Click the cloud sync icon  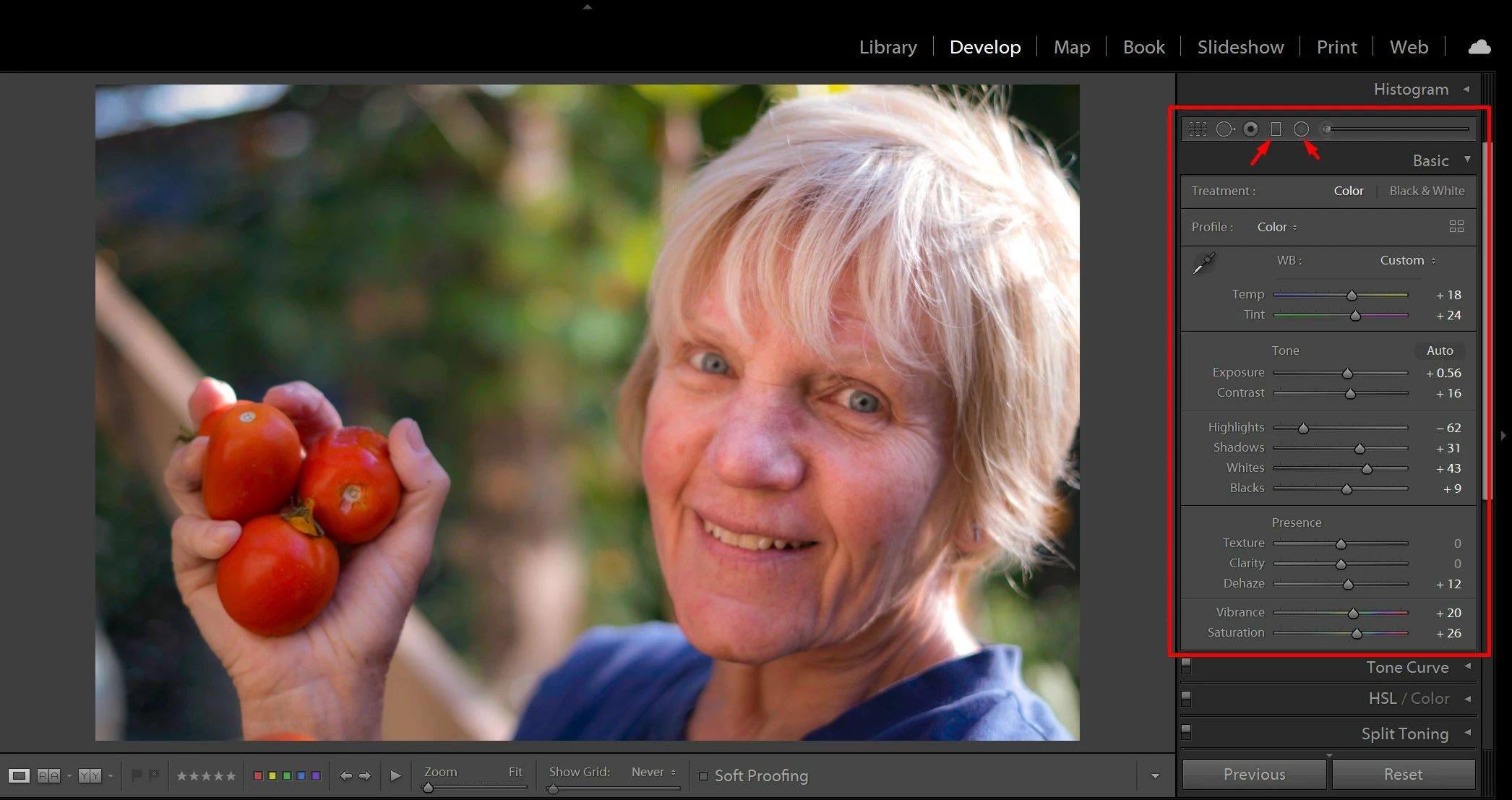tap(1479, 47)
